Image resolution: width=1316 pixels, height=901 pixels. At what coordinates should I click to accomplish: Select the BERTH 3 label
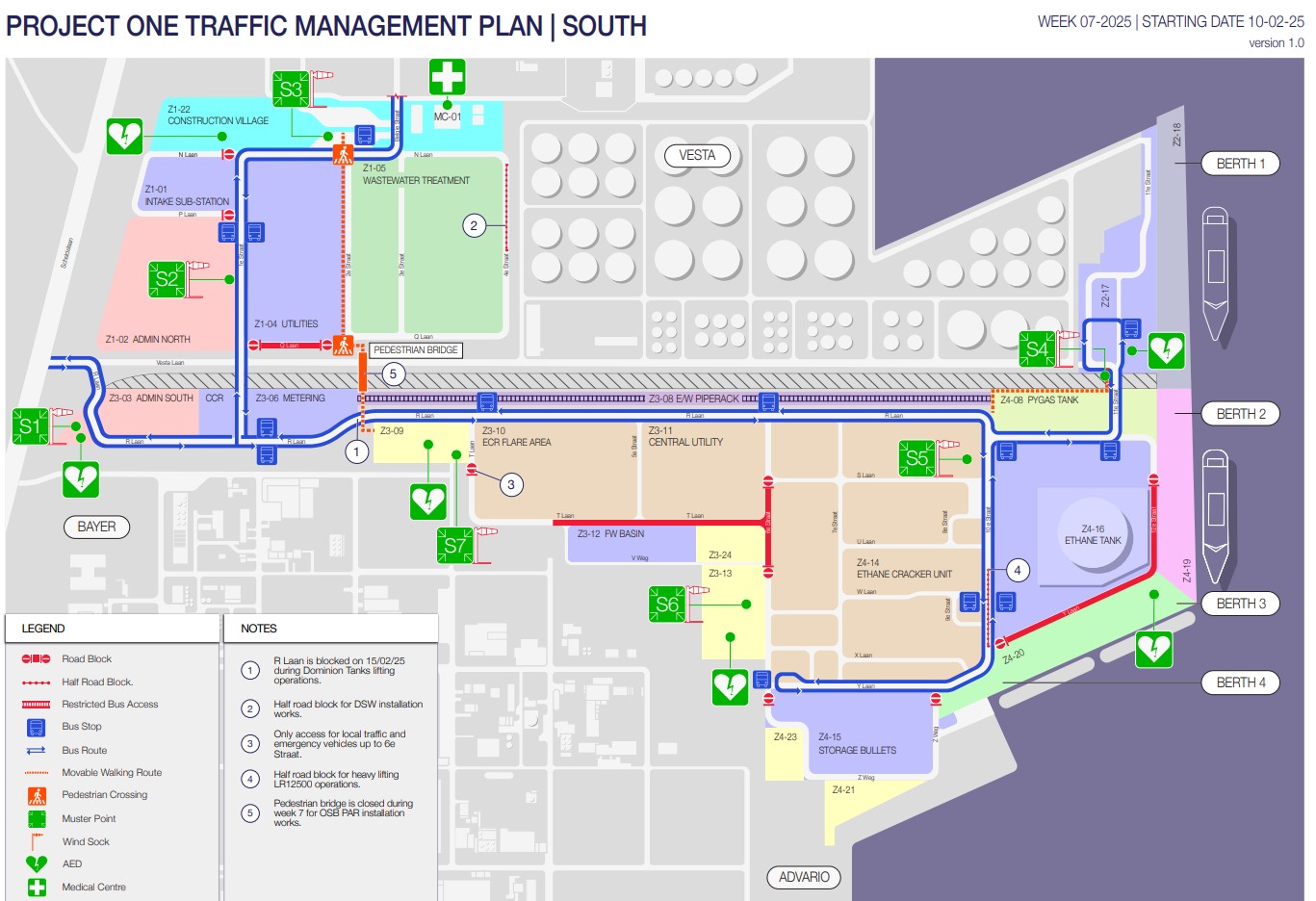point(1240,604)
